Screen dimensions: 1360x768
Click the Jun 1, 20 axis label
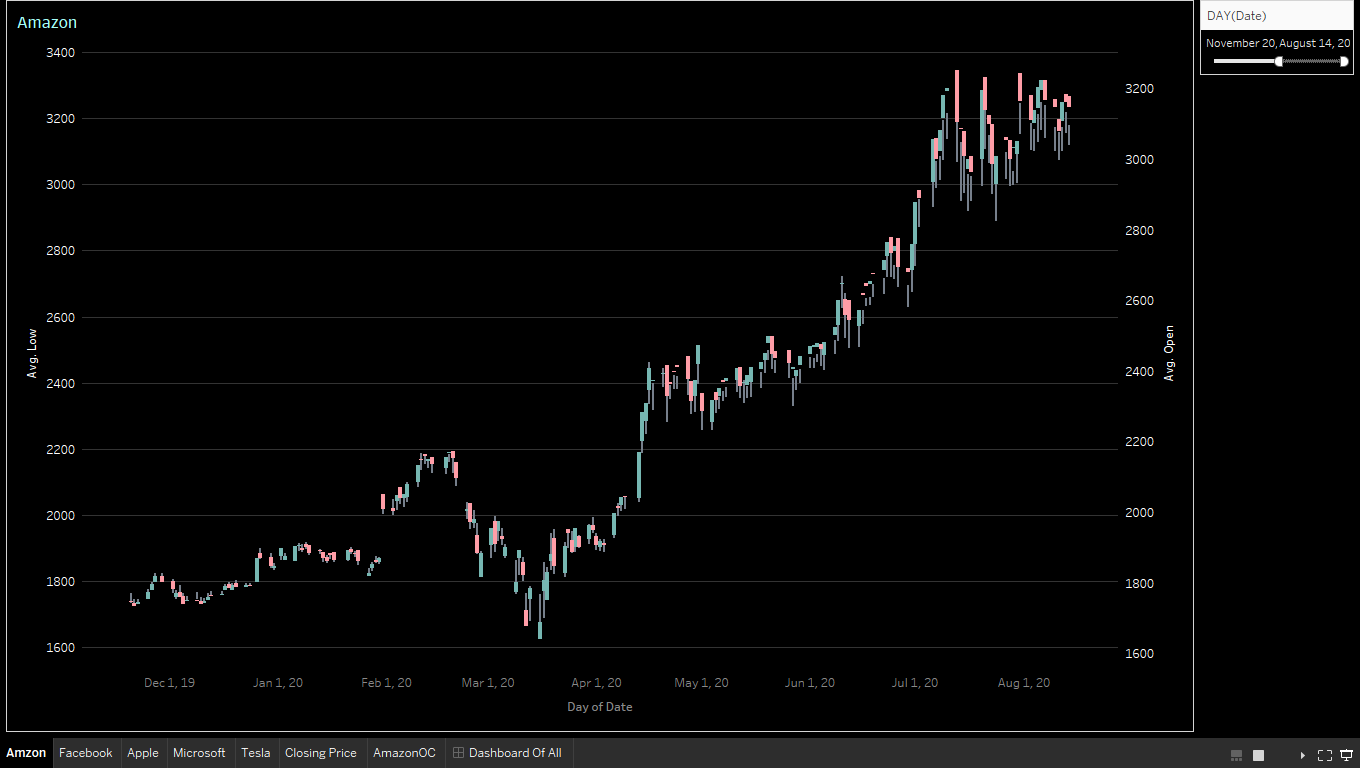point(810,683)
